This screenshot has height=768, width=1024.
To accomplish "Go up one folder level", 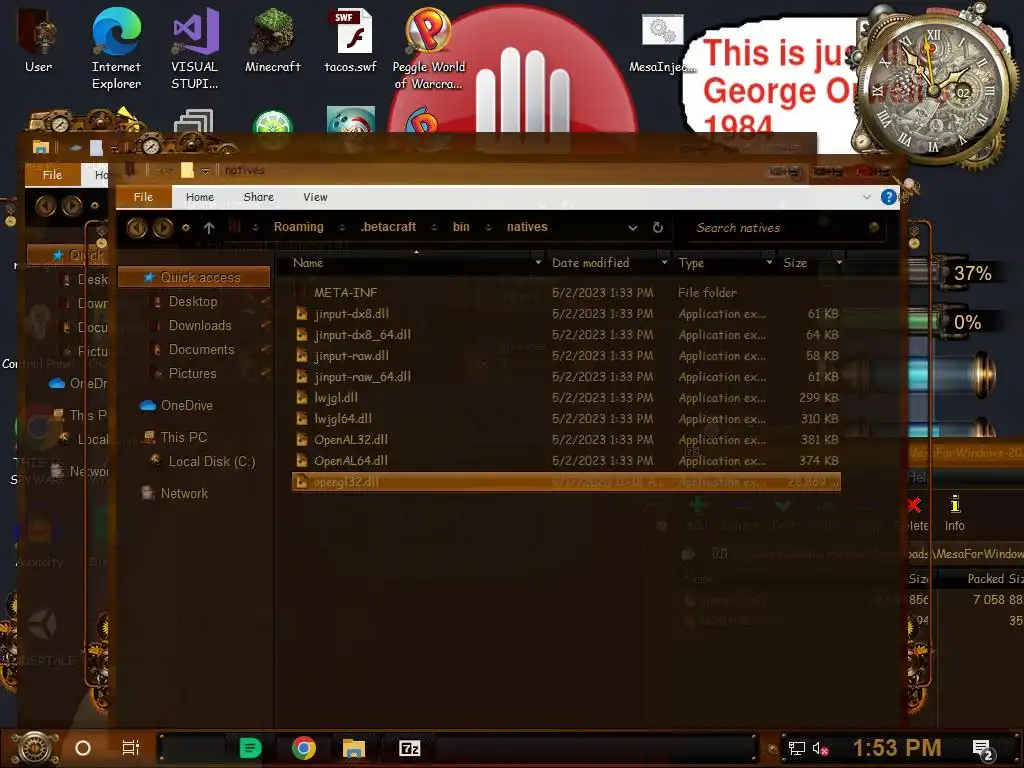I will [208, 227].
